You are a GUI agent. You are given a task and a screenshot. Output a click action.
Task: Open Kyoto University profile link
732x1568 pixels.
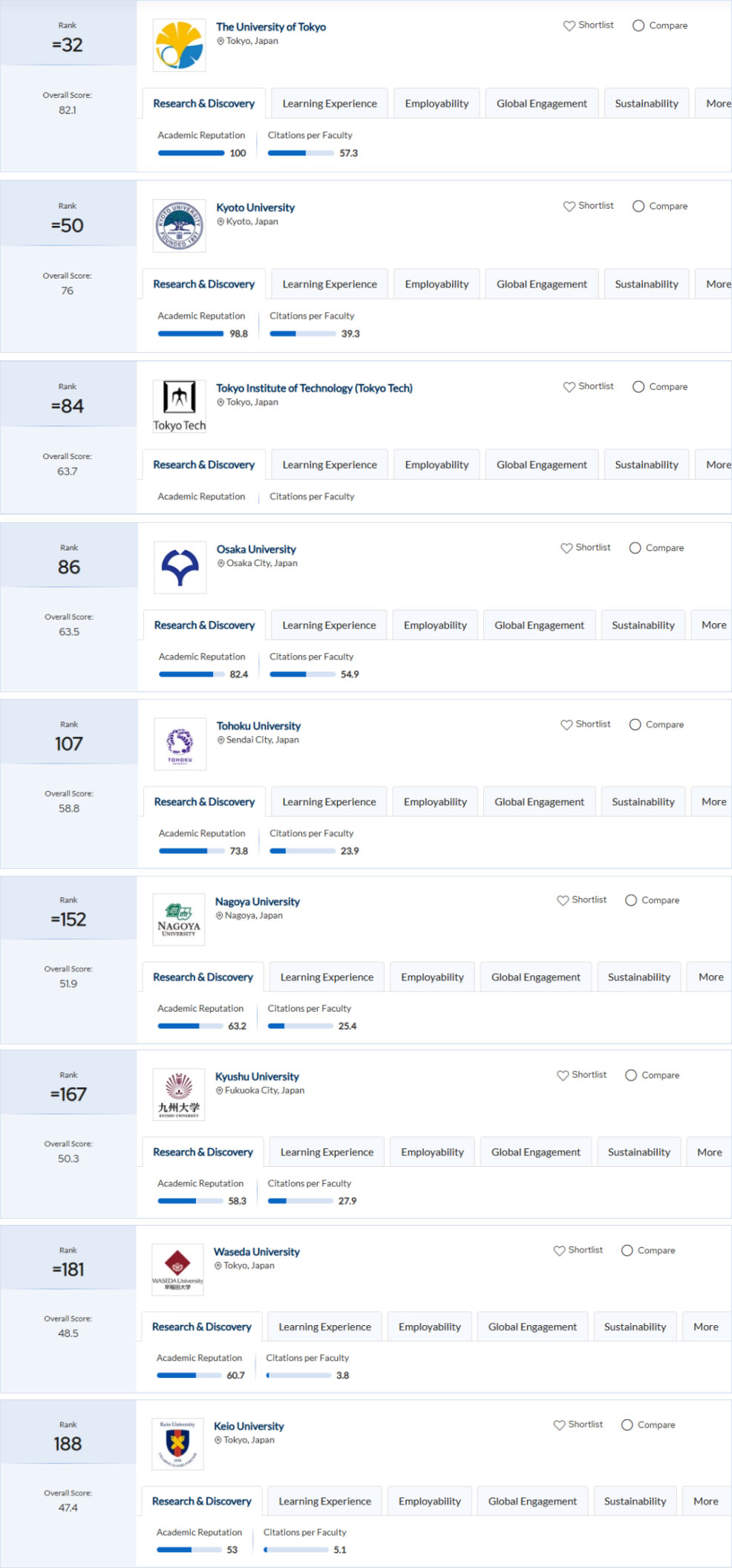[x=255, y=207]
